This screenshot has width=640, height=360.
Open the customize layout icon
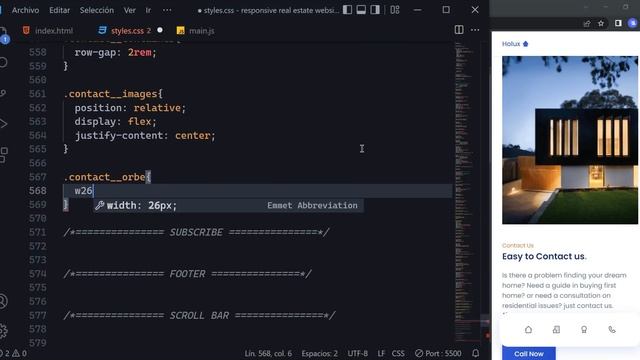coord(395,10)
